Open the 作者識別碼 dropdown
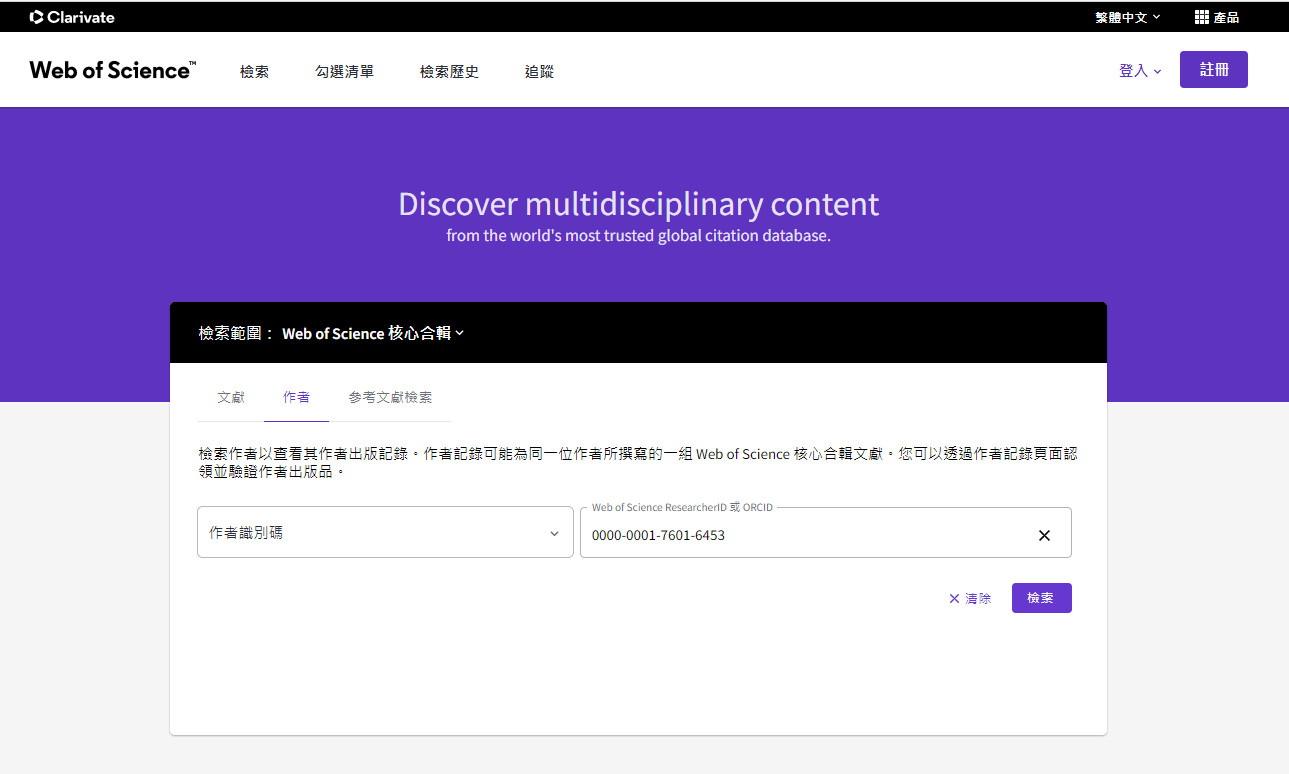Screen dimensions: 1289x774 tap(385, 532)
